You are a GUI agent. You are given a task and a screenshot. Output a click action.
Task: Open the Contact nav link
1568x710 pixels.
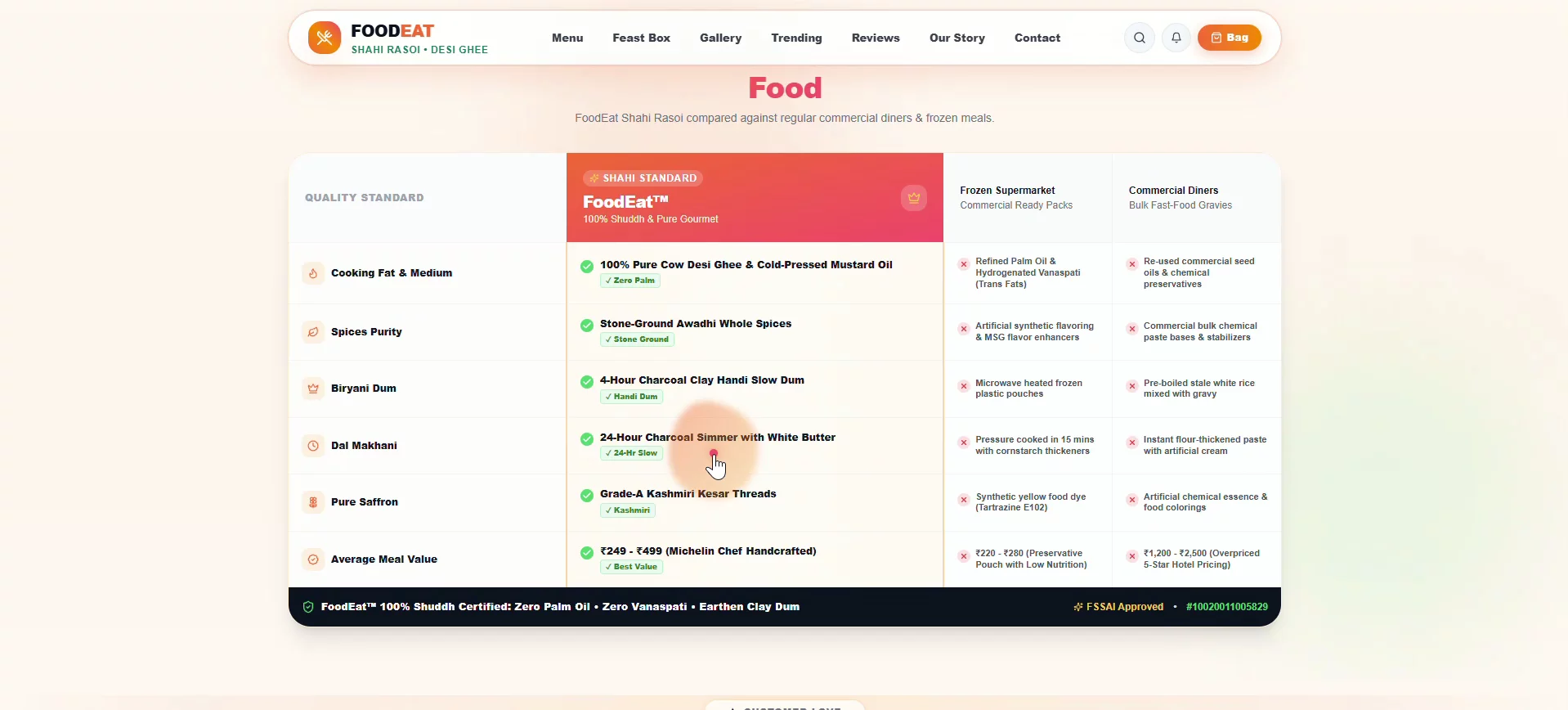(x=1037, y=38)
